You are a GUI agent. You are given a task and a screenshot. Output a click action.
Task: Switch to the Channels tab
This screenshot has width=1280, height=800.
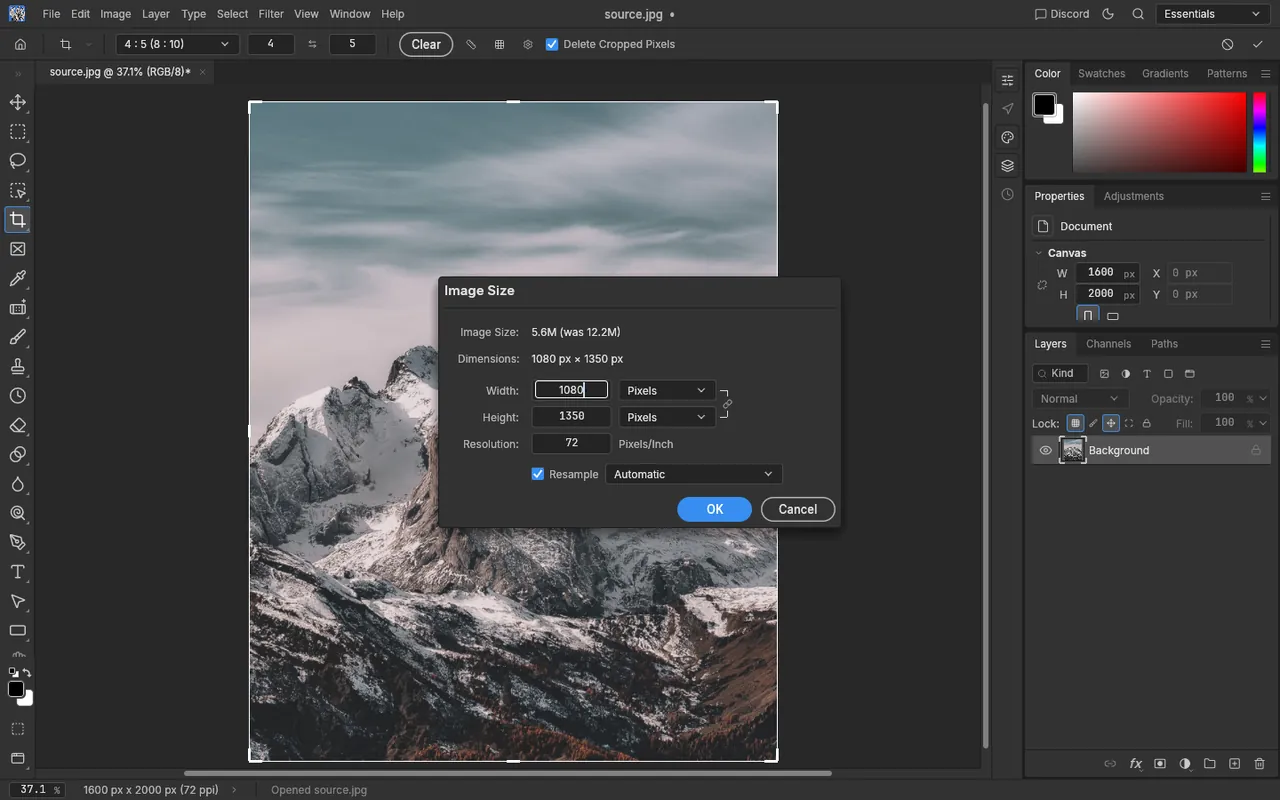coord(1108,343)
